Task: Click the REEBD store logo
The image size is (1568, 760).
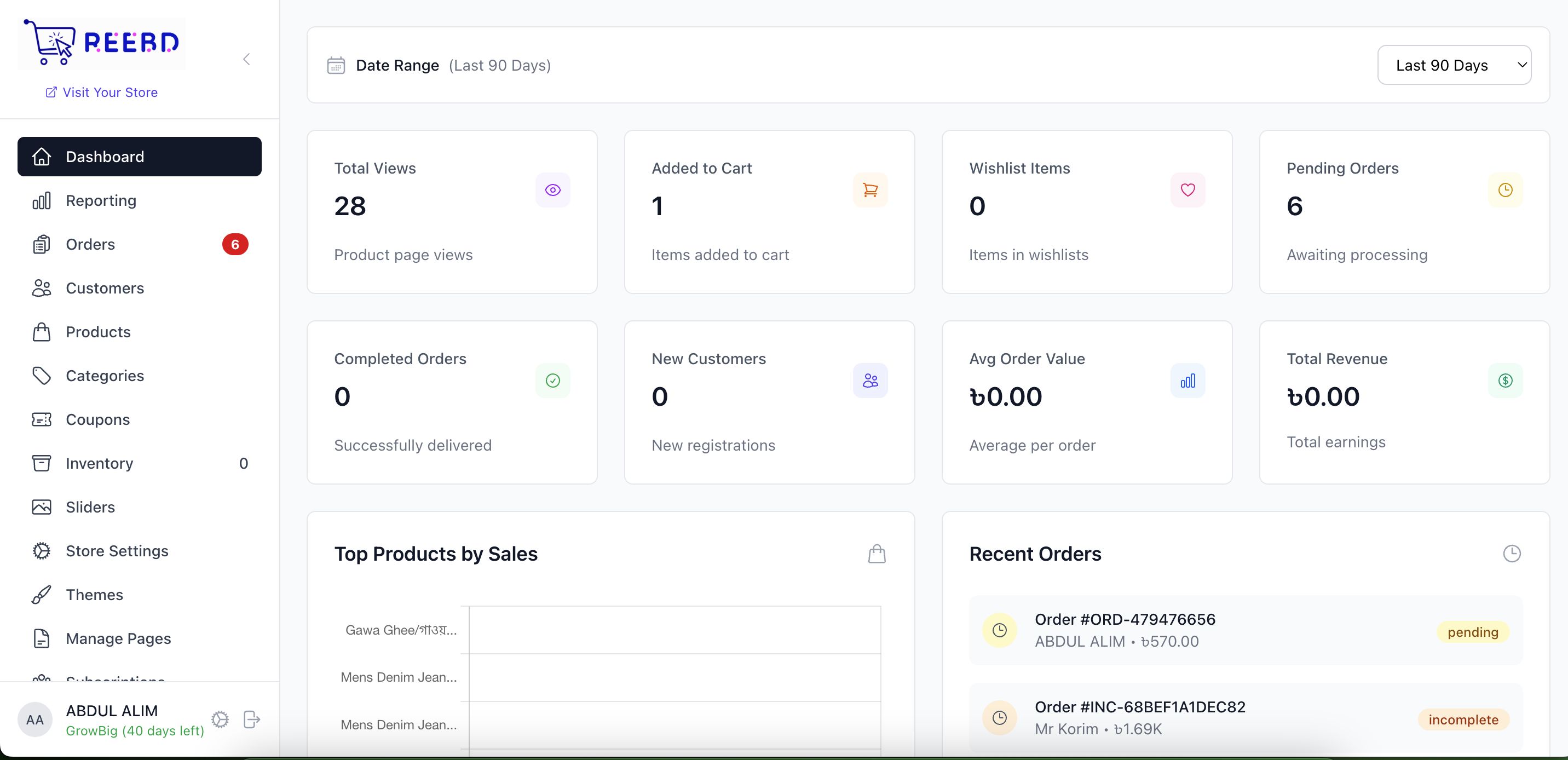Action: 101,43
